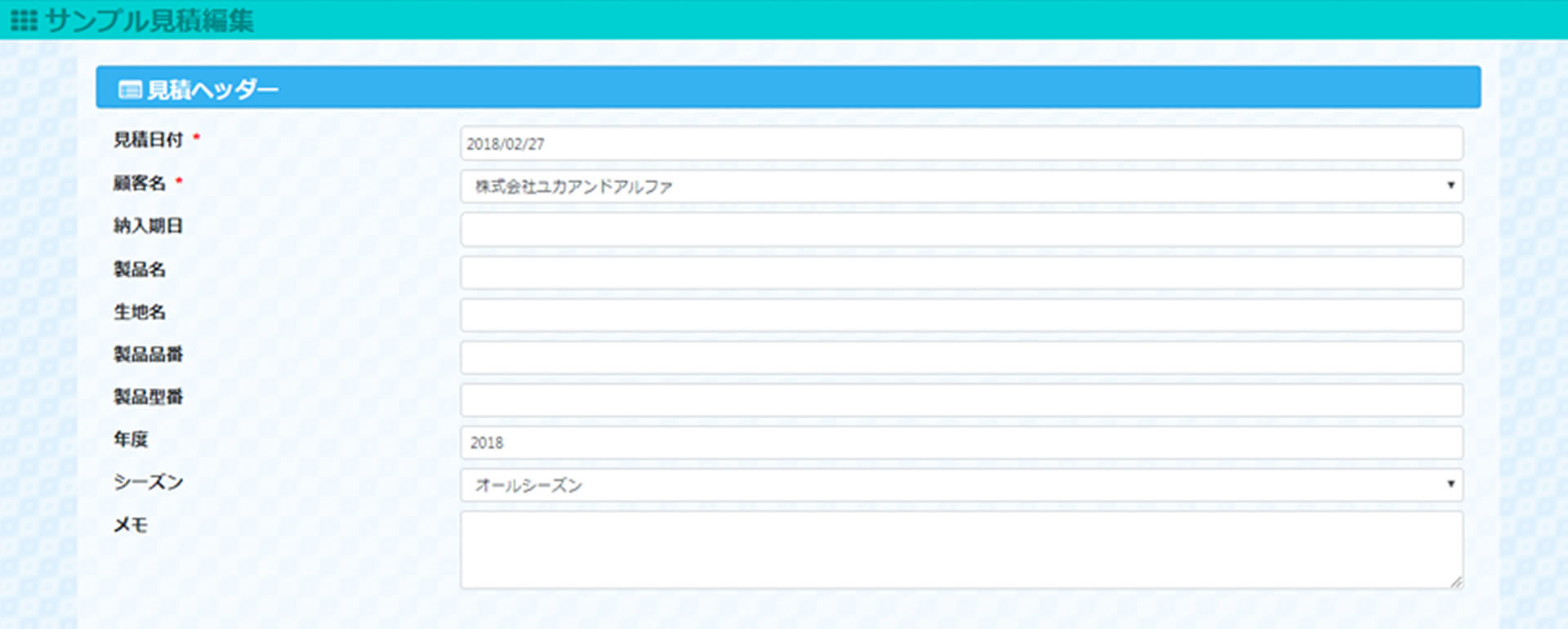1568x629 pixels.
Task: Click the 見積ヘッダー section header text
Action: click(212, 90)
